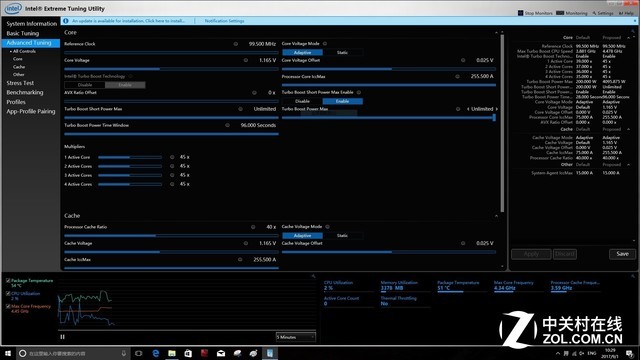Click the Save button
640x360 pixels.
(x=622, y=254)
